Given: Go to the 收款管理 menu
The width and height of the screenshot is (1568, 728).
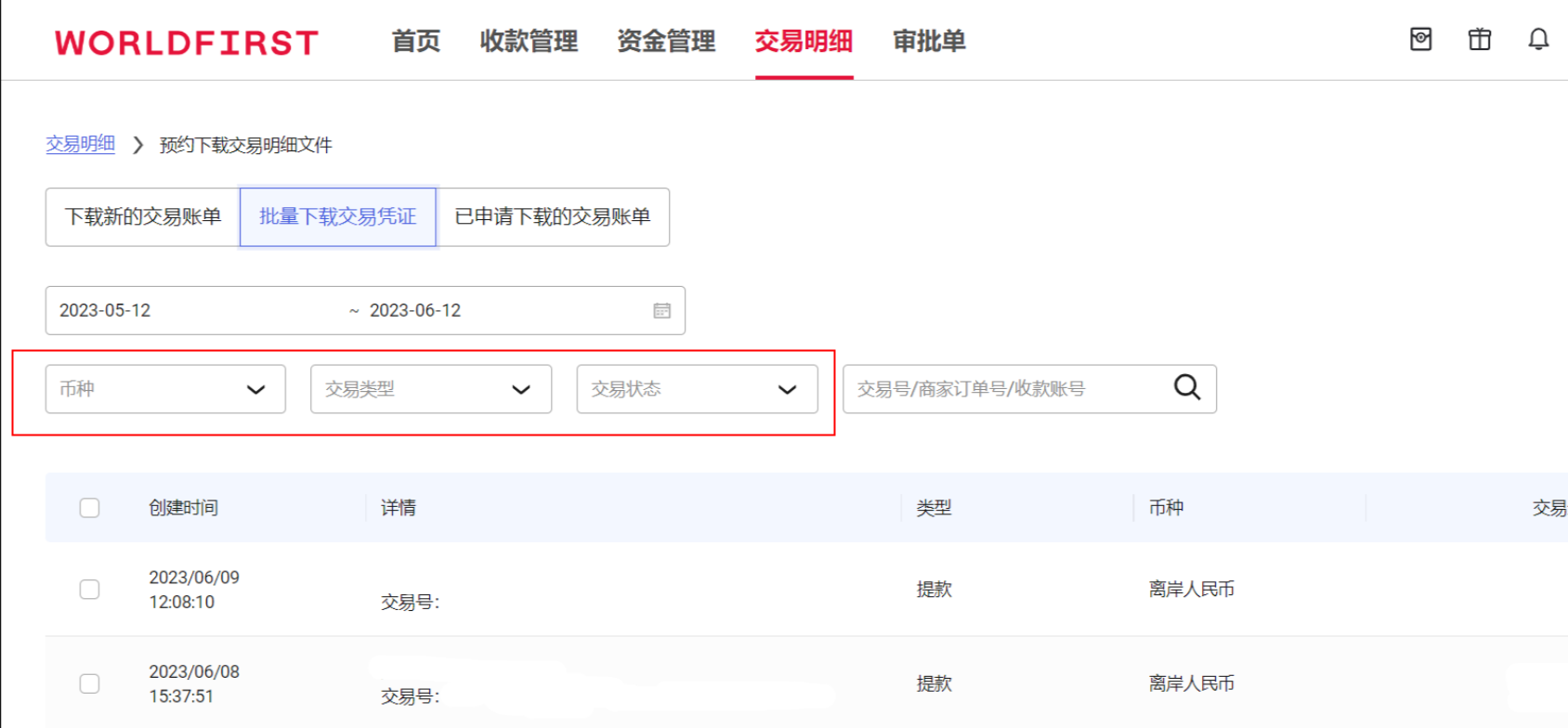Looking at the screenshot, I should pos(529,42).
